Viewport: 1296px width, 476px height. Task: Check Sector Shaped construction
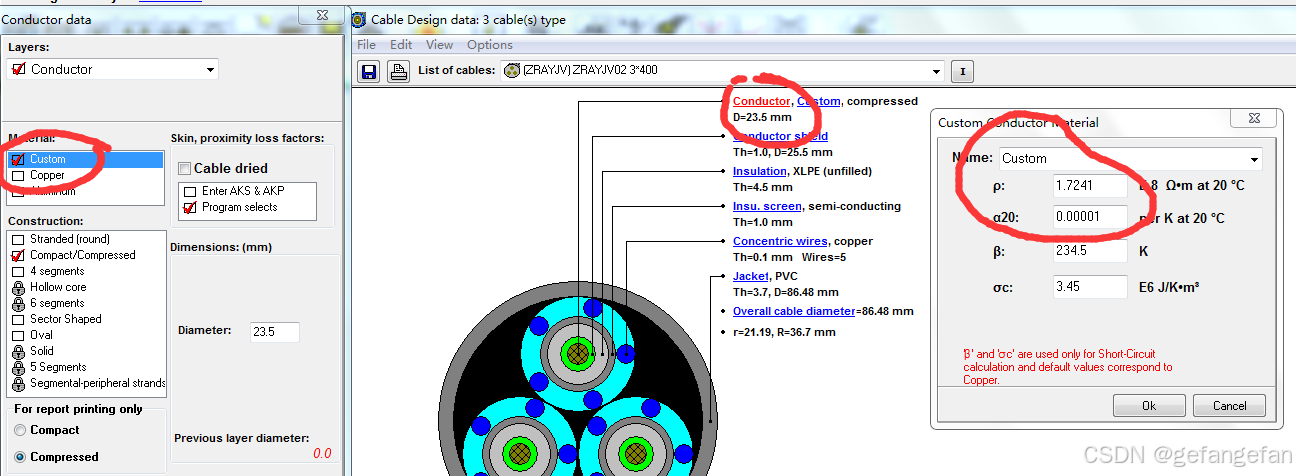click(18, 319)
